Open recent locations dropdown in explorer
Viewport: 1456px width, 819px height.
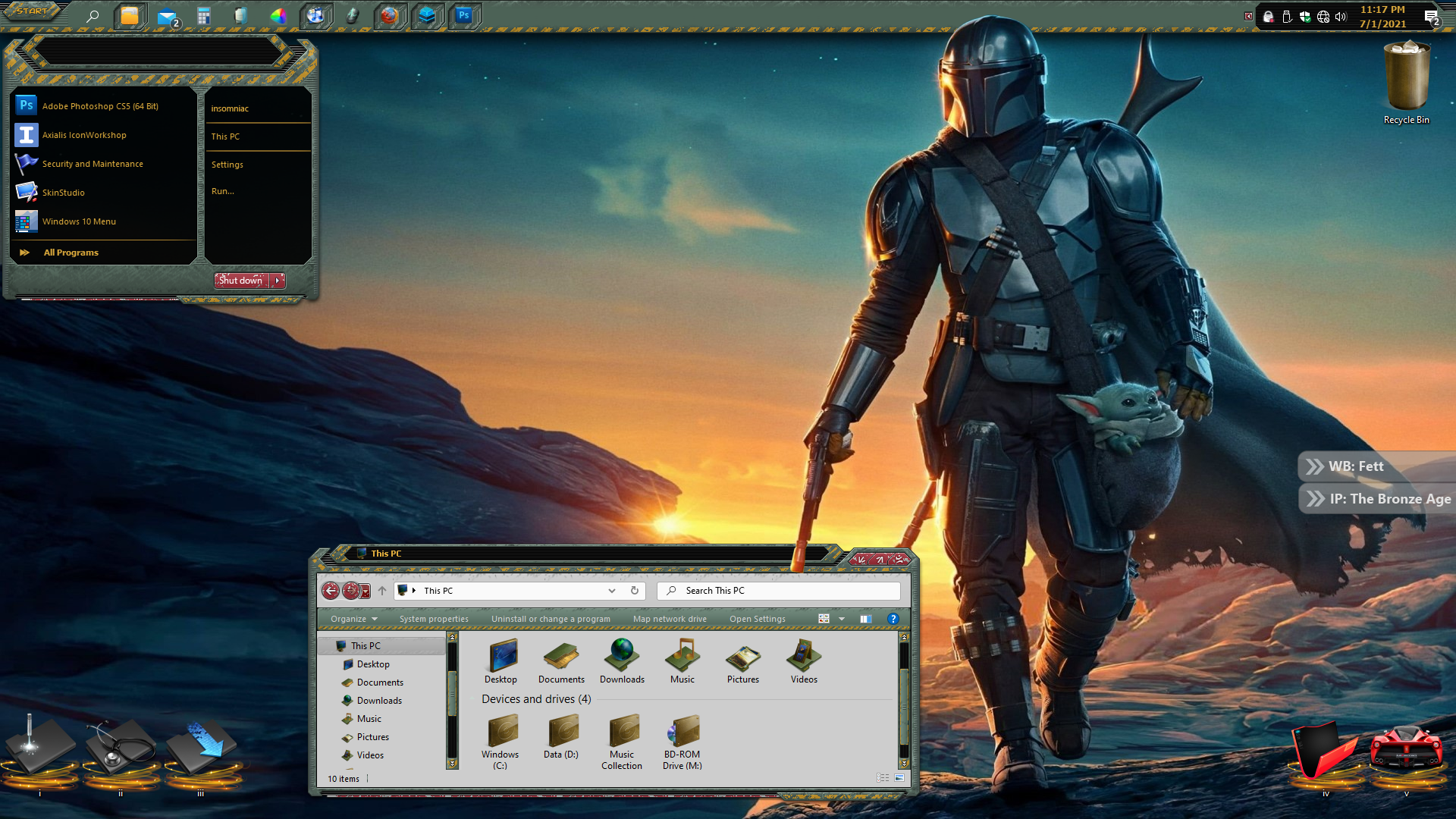366,591
